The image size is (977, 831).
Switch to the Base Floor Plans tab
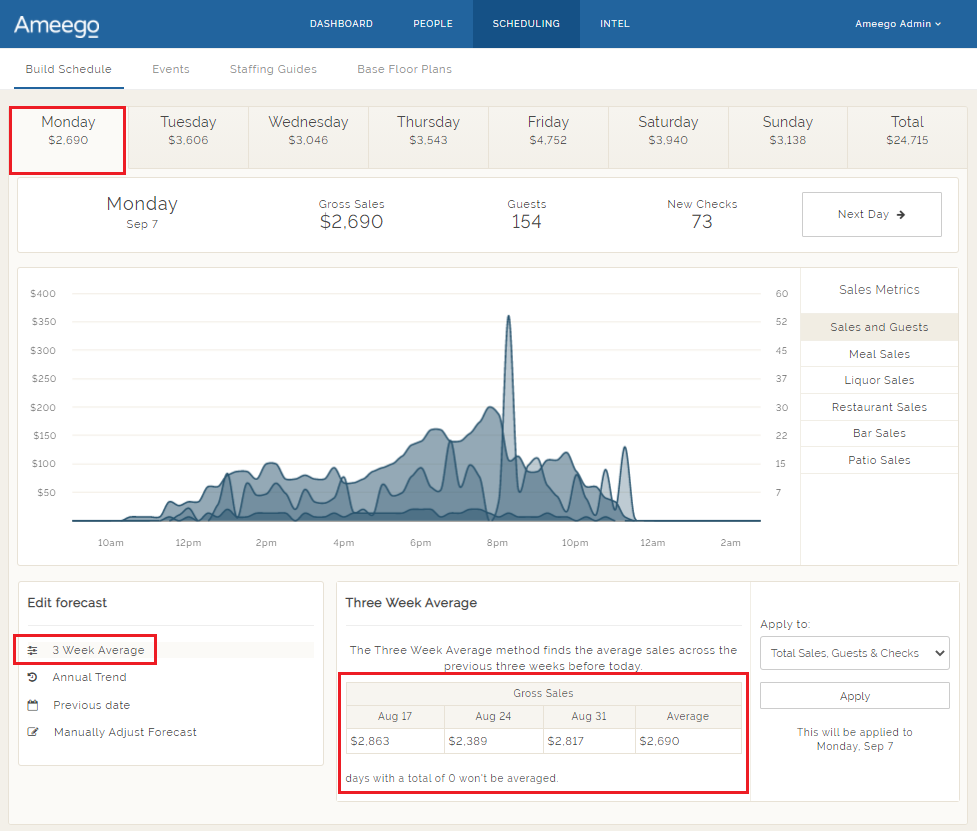[x=404, y=69]
